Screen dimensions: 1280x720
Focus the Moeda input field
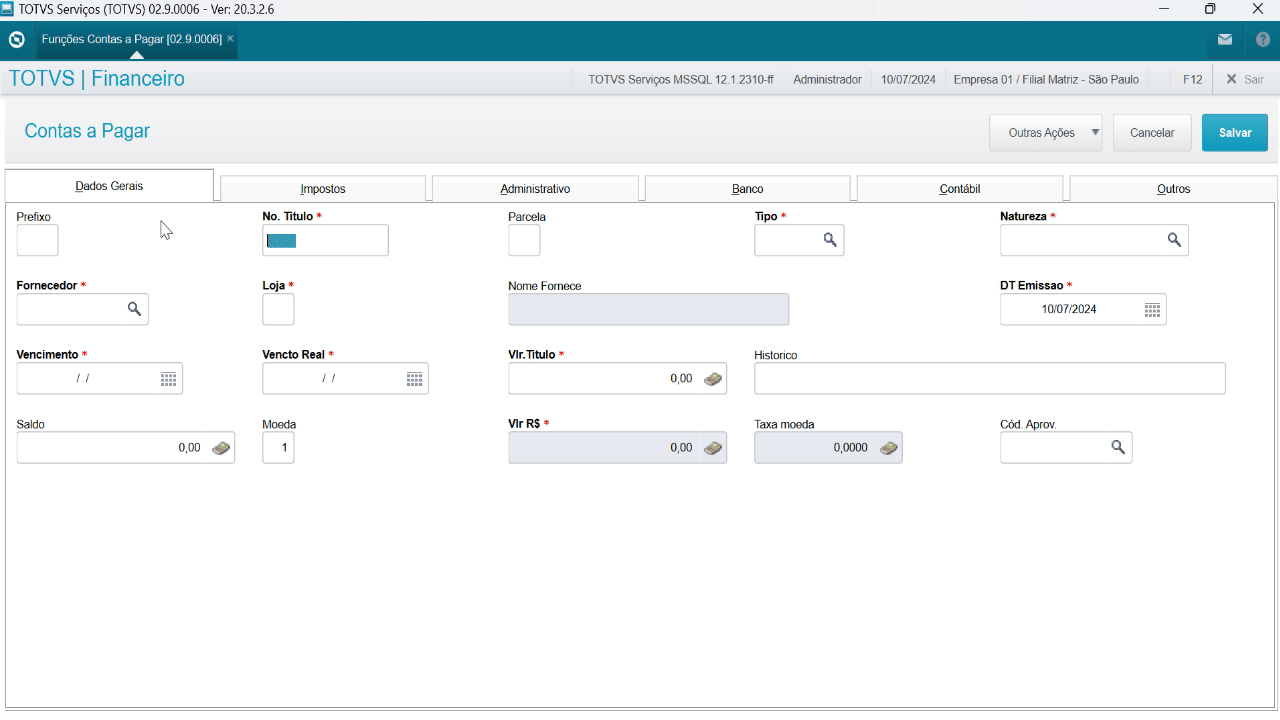pos(278,448)
